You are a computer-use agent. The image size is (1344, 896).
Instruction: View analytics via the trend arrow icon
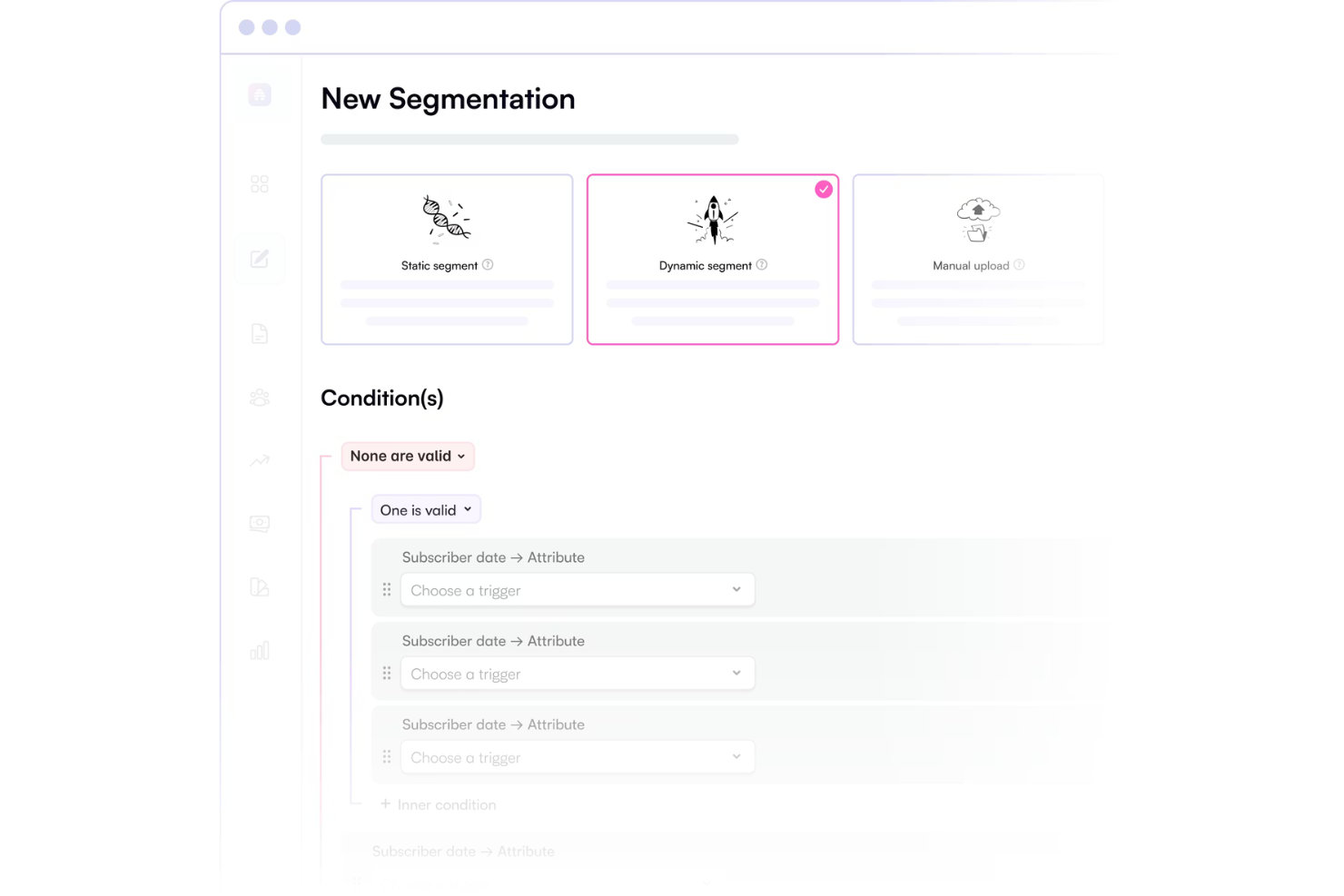coord(260,460)
